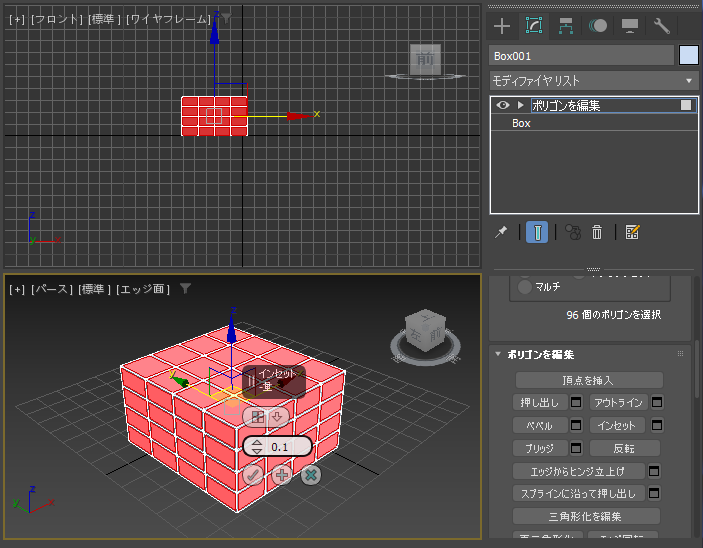This screenshot has width=703, height=548.
Task: Expand the ポリゴンを編集 modifier sub-objects
Action: pyautogui.click(x=521, y=105)
